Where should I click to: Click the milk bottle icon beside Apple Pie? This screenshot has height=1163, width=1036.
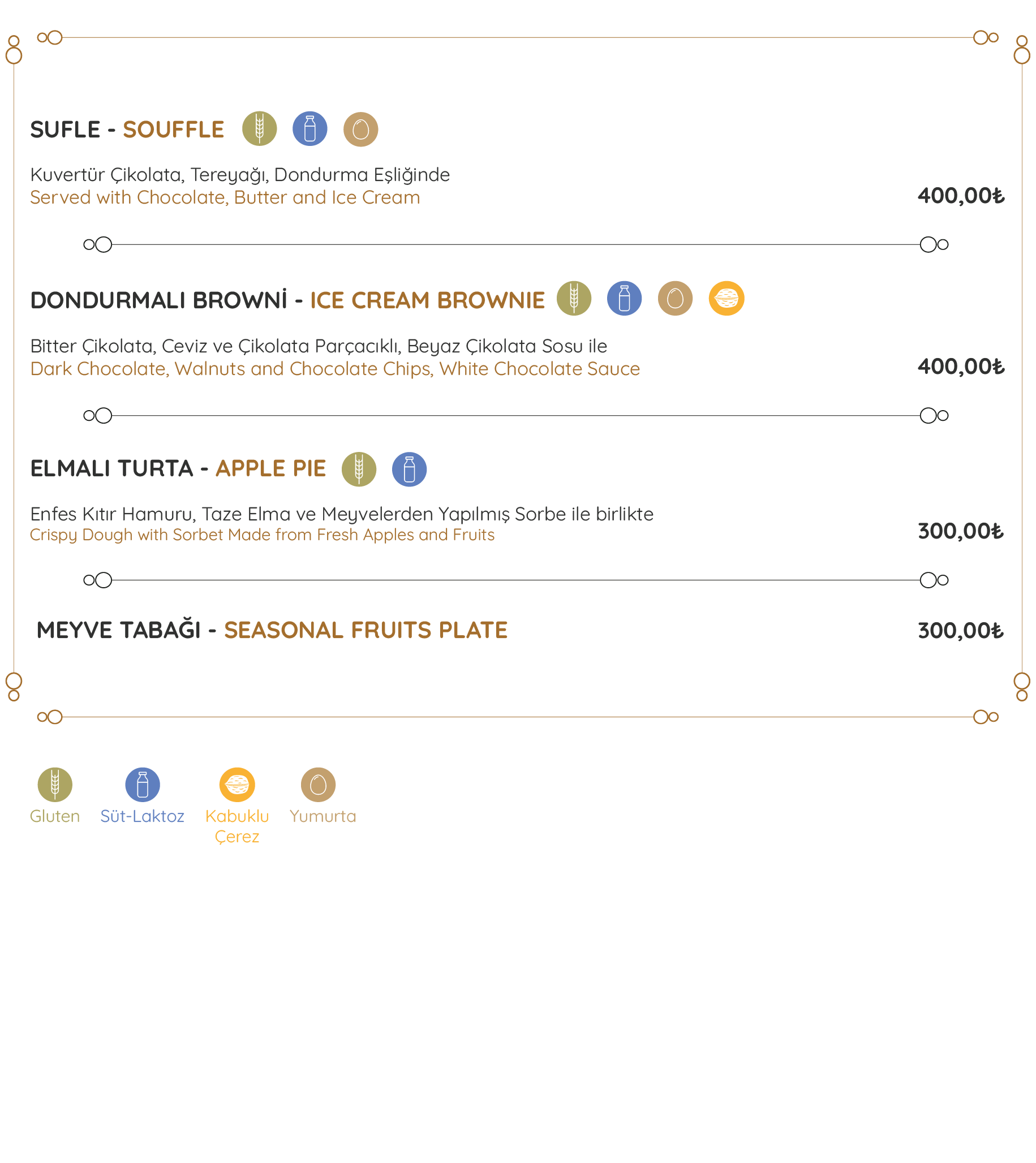[409, 469]
